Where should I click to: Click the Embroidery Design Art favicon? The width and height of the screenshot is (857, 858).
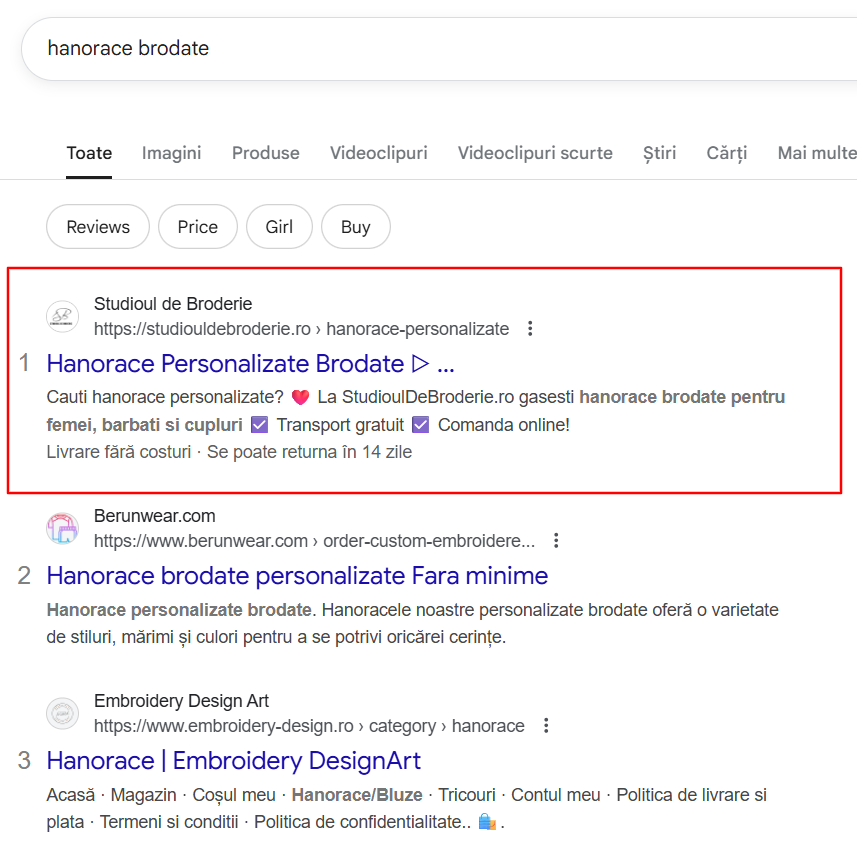[x=62, y=714]
